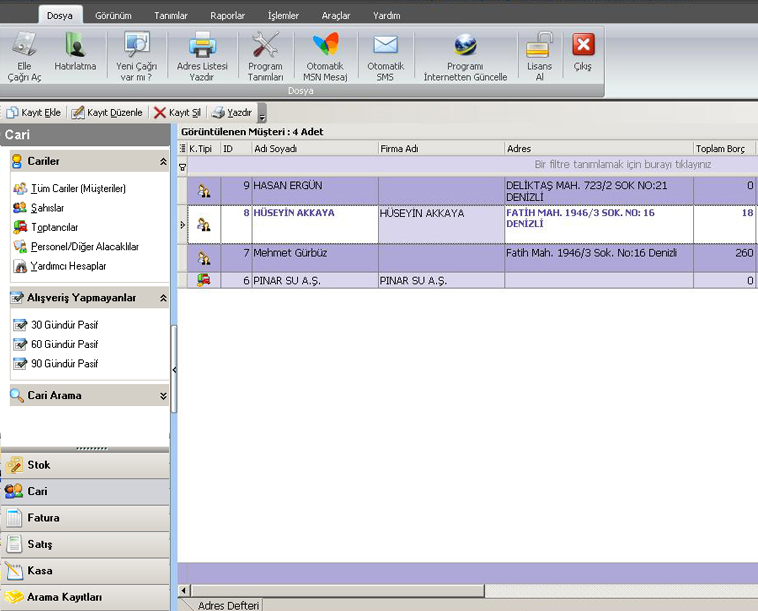
Task: Click the Kayıt Ekle button
Action: pos(33,113)
